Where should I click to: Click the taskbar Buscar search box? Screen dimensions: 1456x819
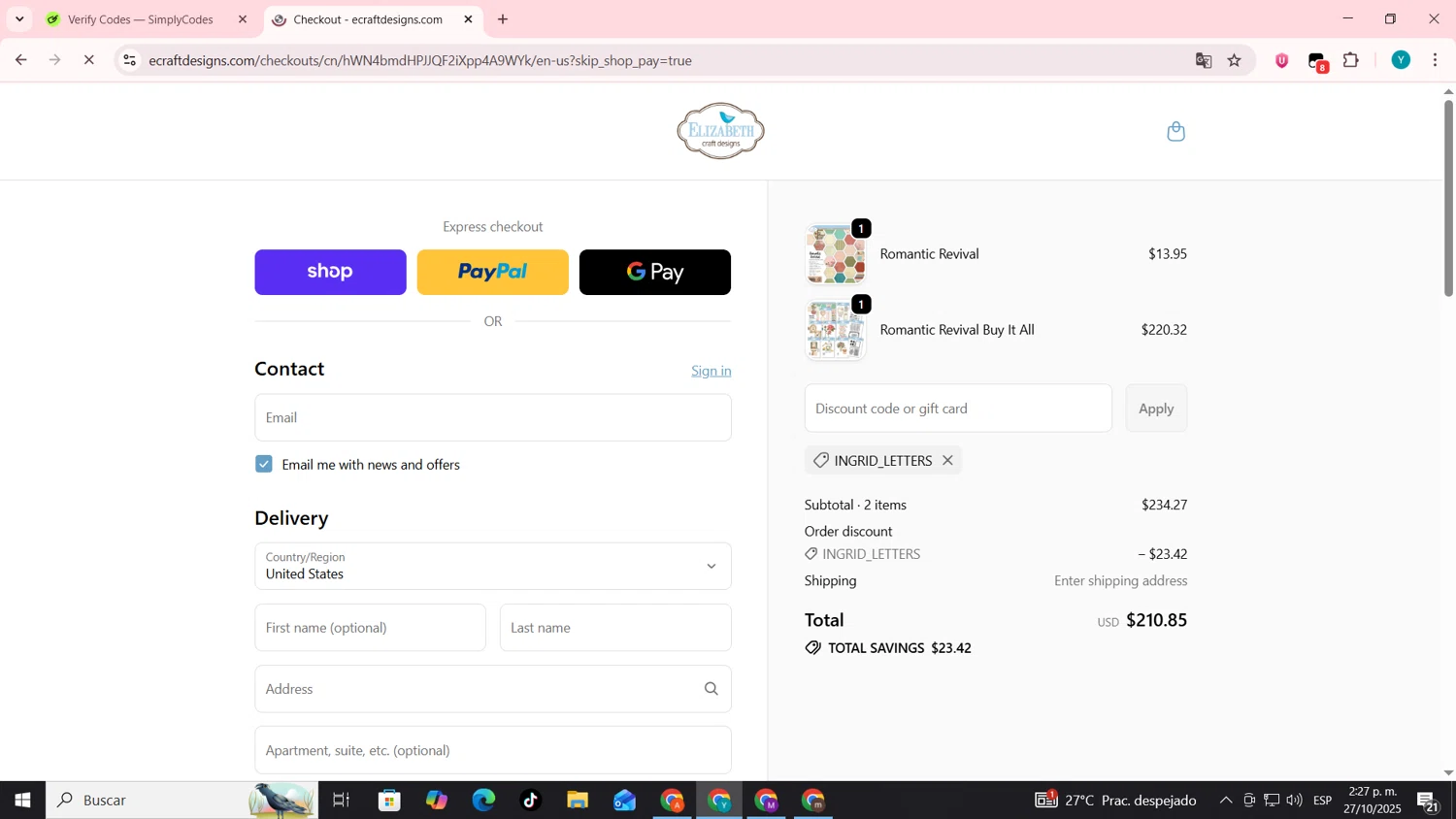pos(182,801)
